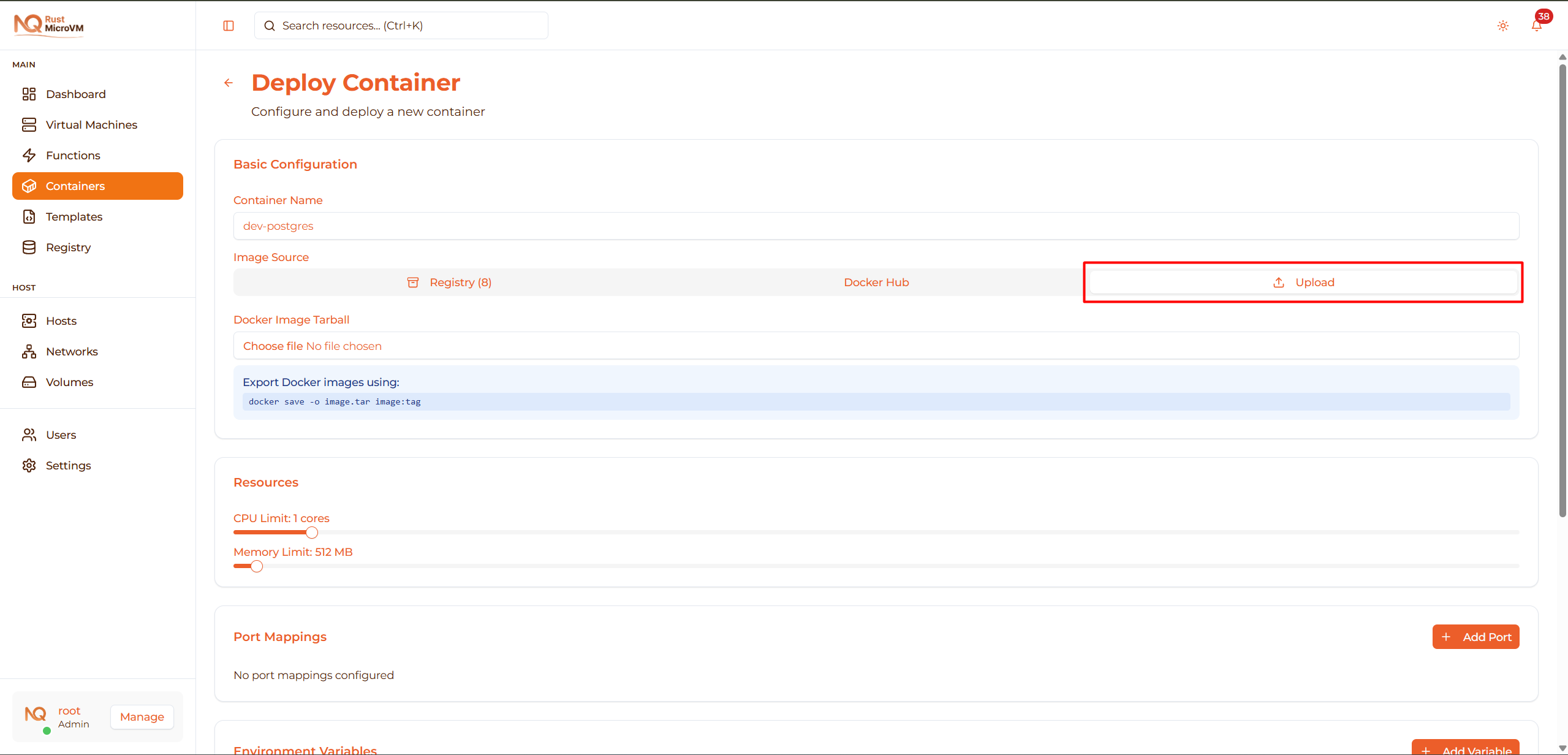The height and width of the screenshot is (755, 1568).
Task: Open Templates via its document icon
Action: [x=29, y=216]
